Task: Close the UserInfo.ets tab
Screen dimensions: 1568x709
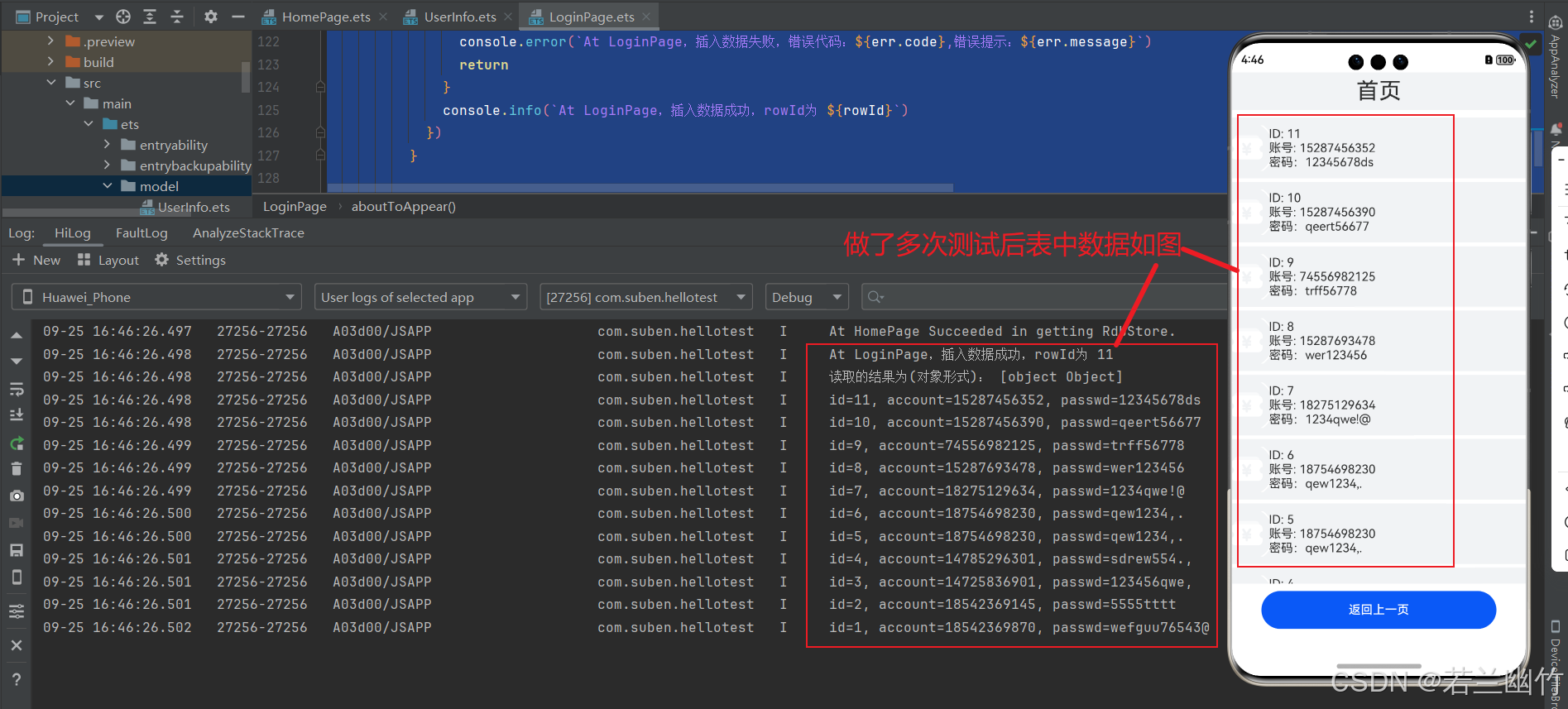Action: [508, 17]
